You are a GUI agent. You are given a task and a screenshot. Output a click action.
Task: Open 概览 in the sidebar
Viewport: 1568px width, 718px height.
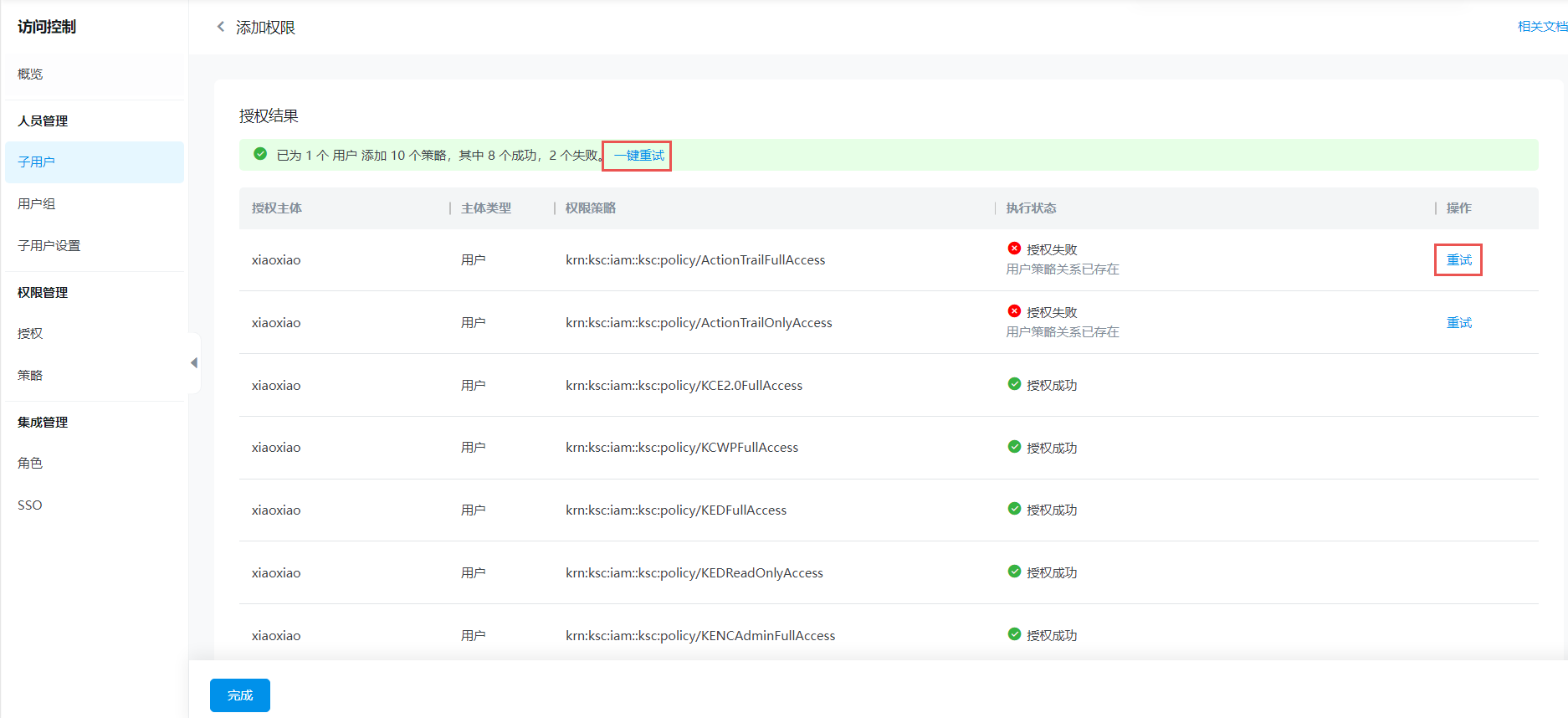click(30, 74)
